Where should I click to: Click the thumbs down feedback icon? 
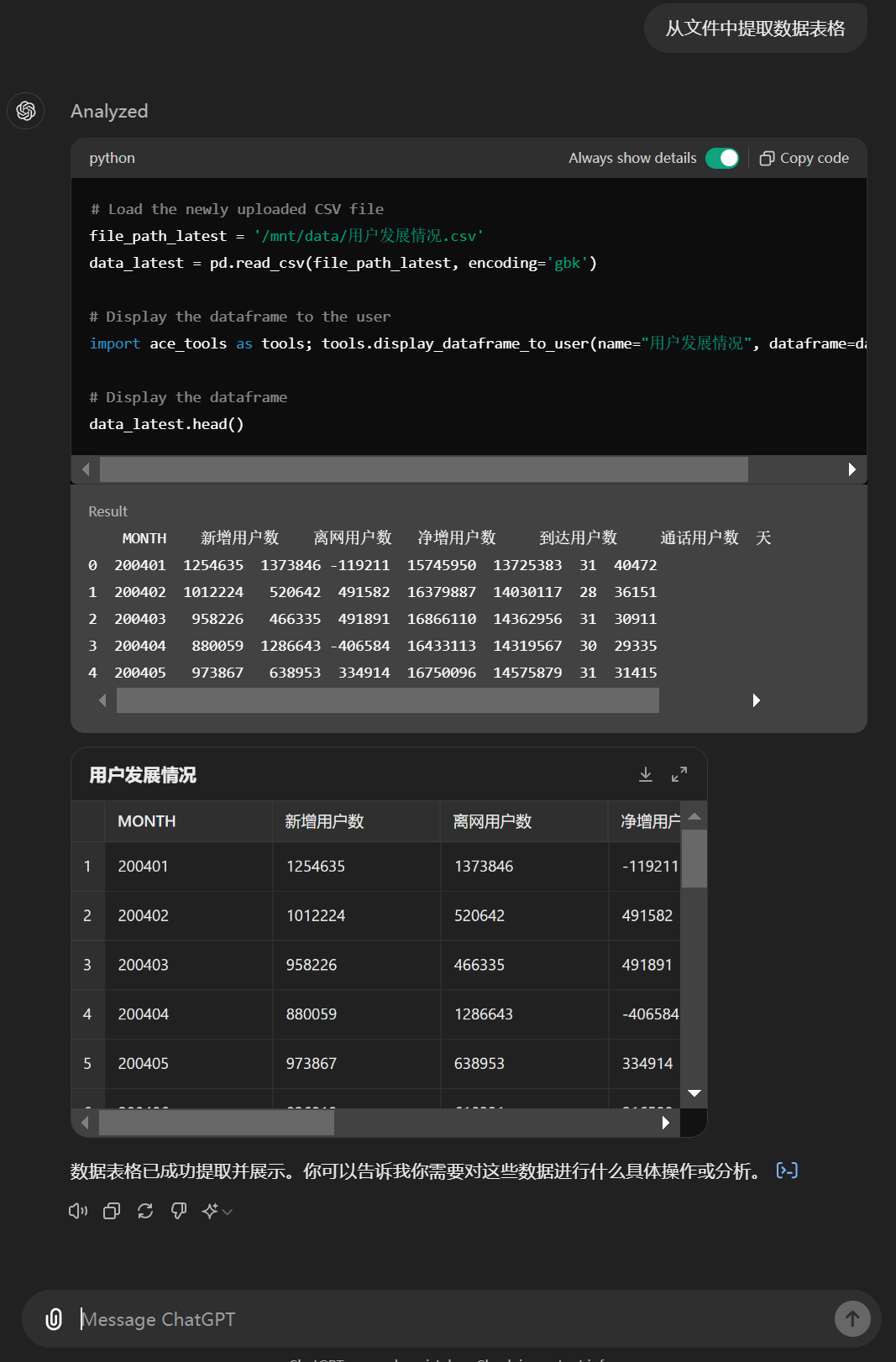click(179, 1211)
